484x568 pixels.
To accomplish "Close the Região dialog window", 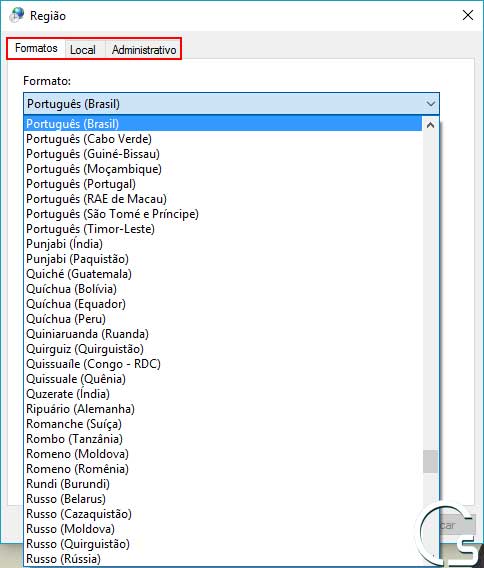I will click(x=468, y=15).
